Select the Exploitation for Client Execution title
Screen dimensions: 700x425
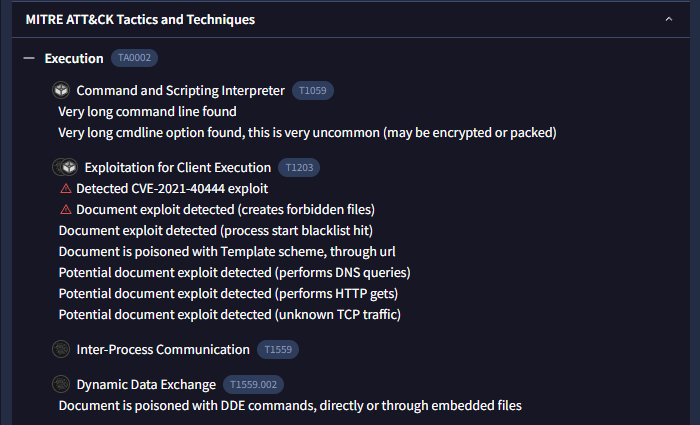178,167
